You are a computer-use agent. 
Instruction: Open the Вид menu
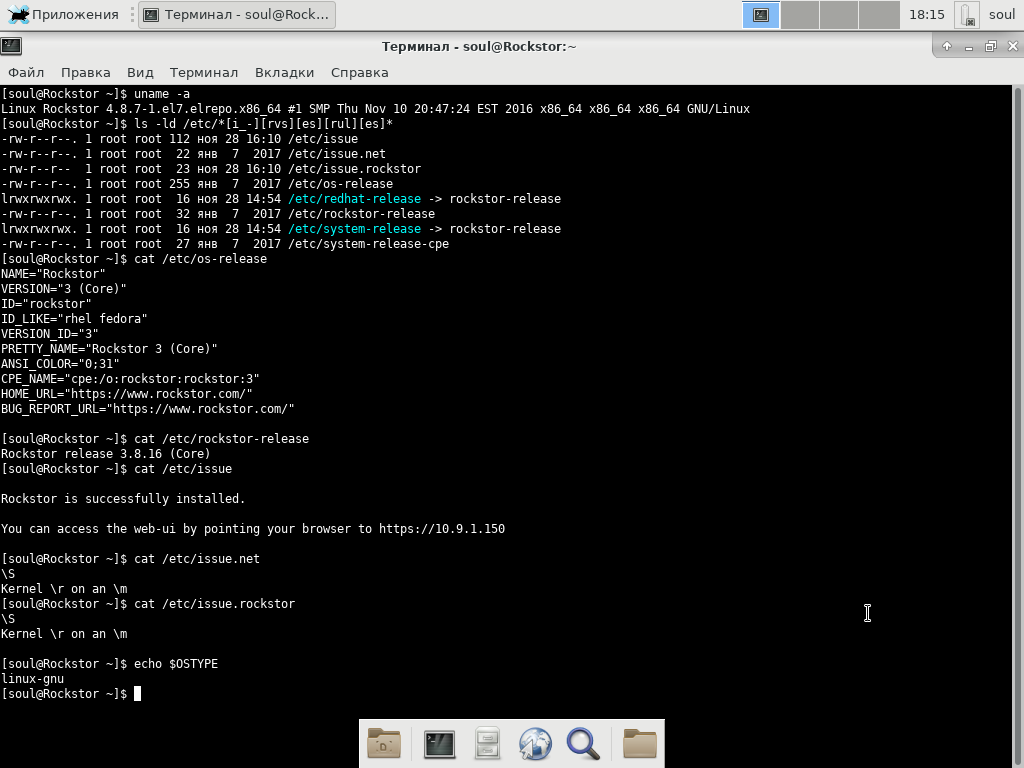[x=140, y=72]
